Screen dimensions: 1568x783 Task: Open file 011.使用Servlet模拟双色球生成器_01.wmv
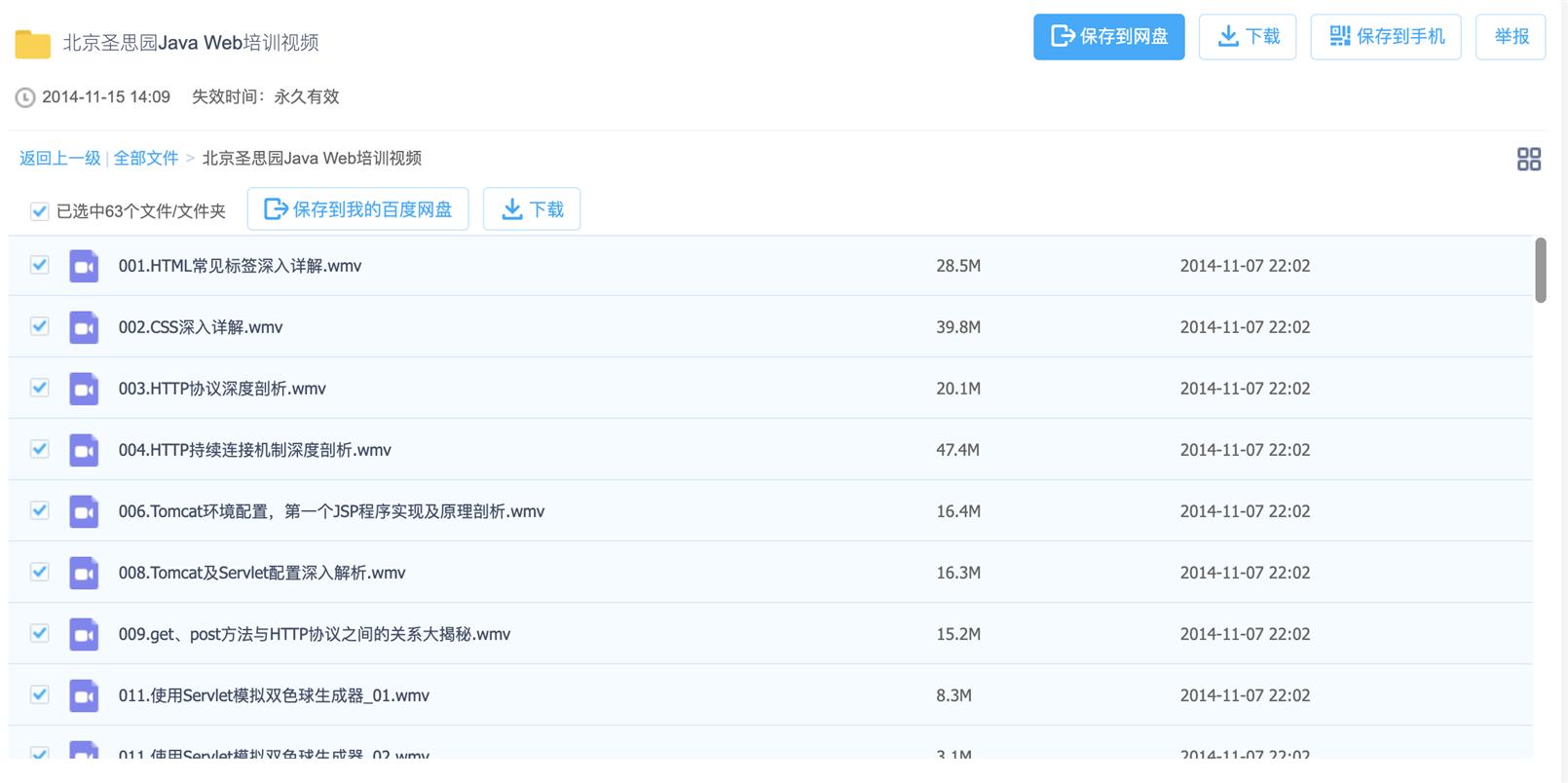[x=274, y=695]
